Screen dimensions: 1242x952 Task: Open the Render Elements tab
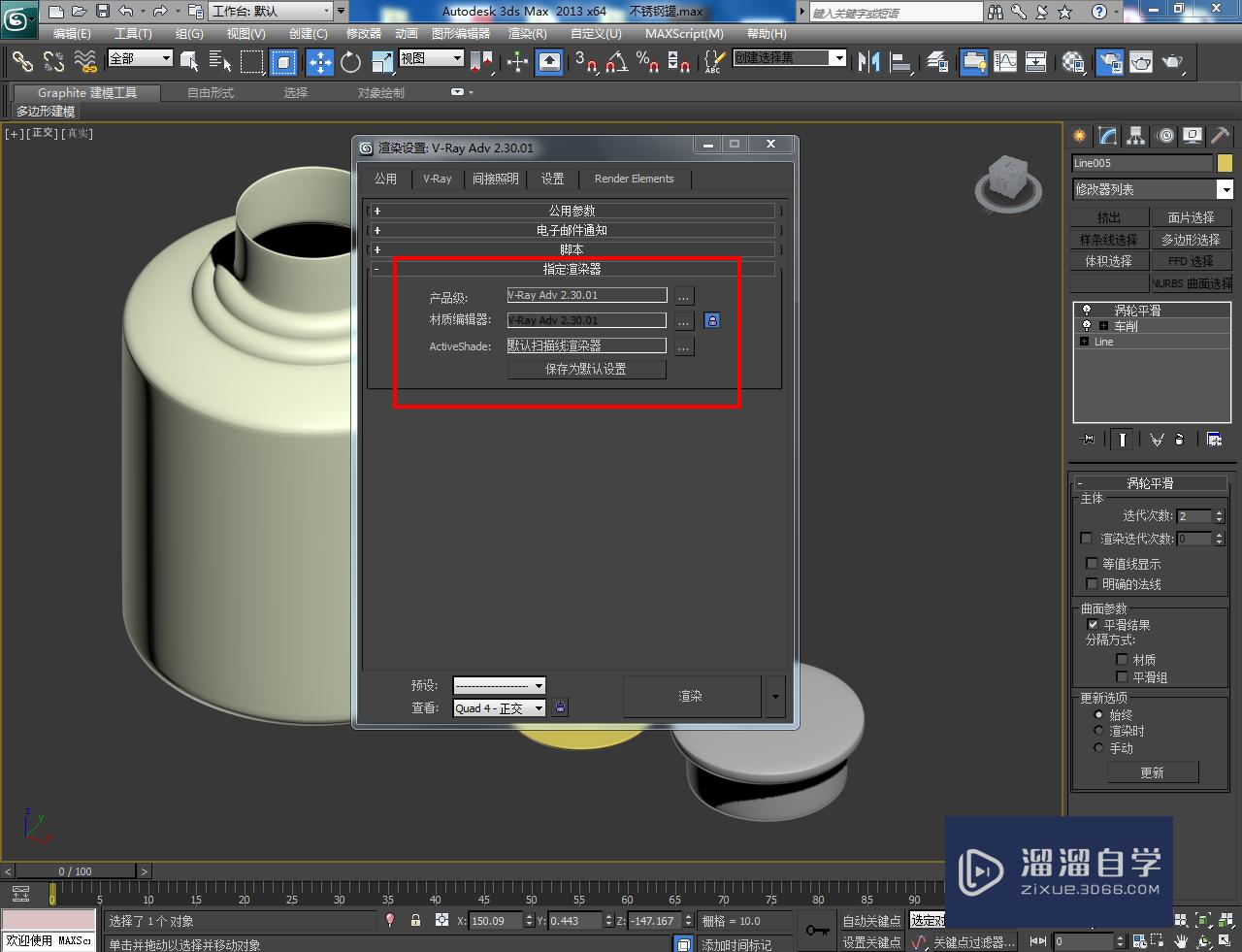(x=634, y=179)
